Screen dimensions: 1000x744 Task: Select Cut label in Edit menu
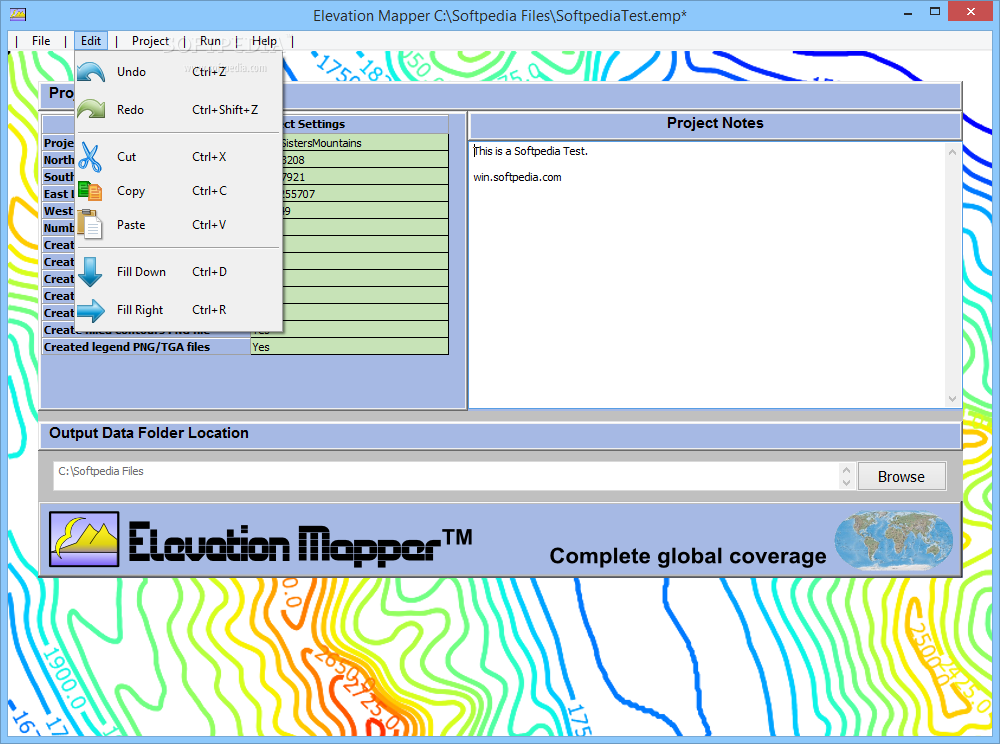pyautogui.click(x=126, y=157)
